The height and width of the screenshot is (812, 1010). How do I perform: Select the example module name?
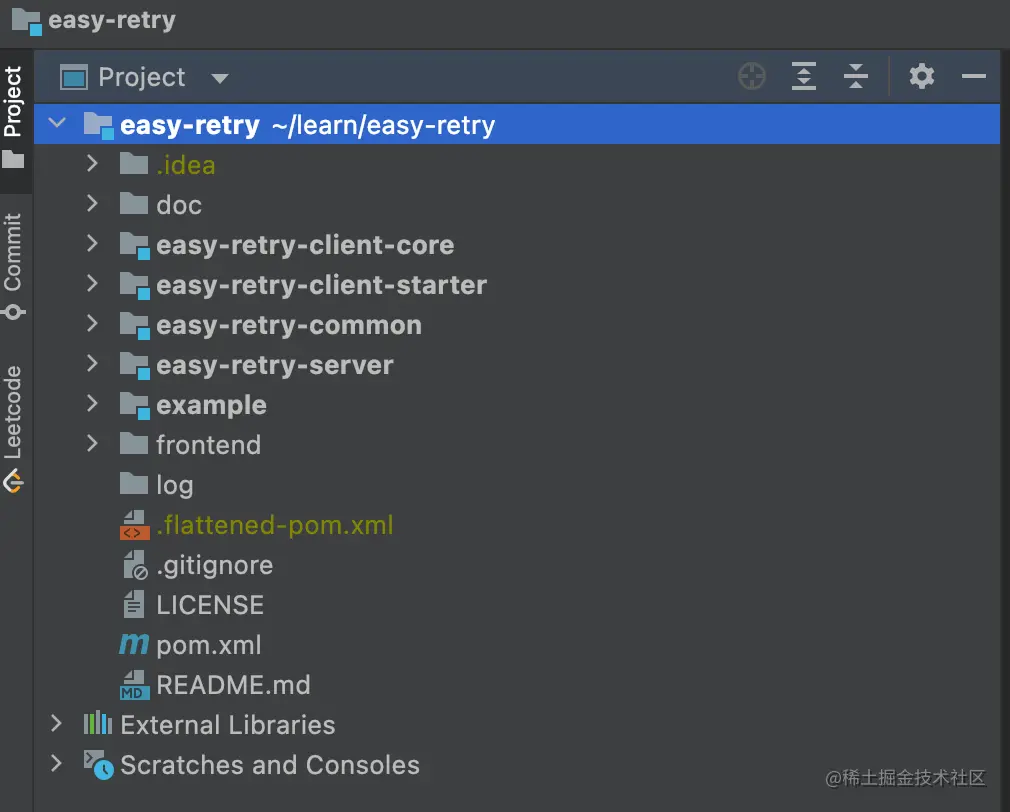click(211, 406)
